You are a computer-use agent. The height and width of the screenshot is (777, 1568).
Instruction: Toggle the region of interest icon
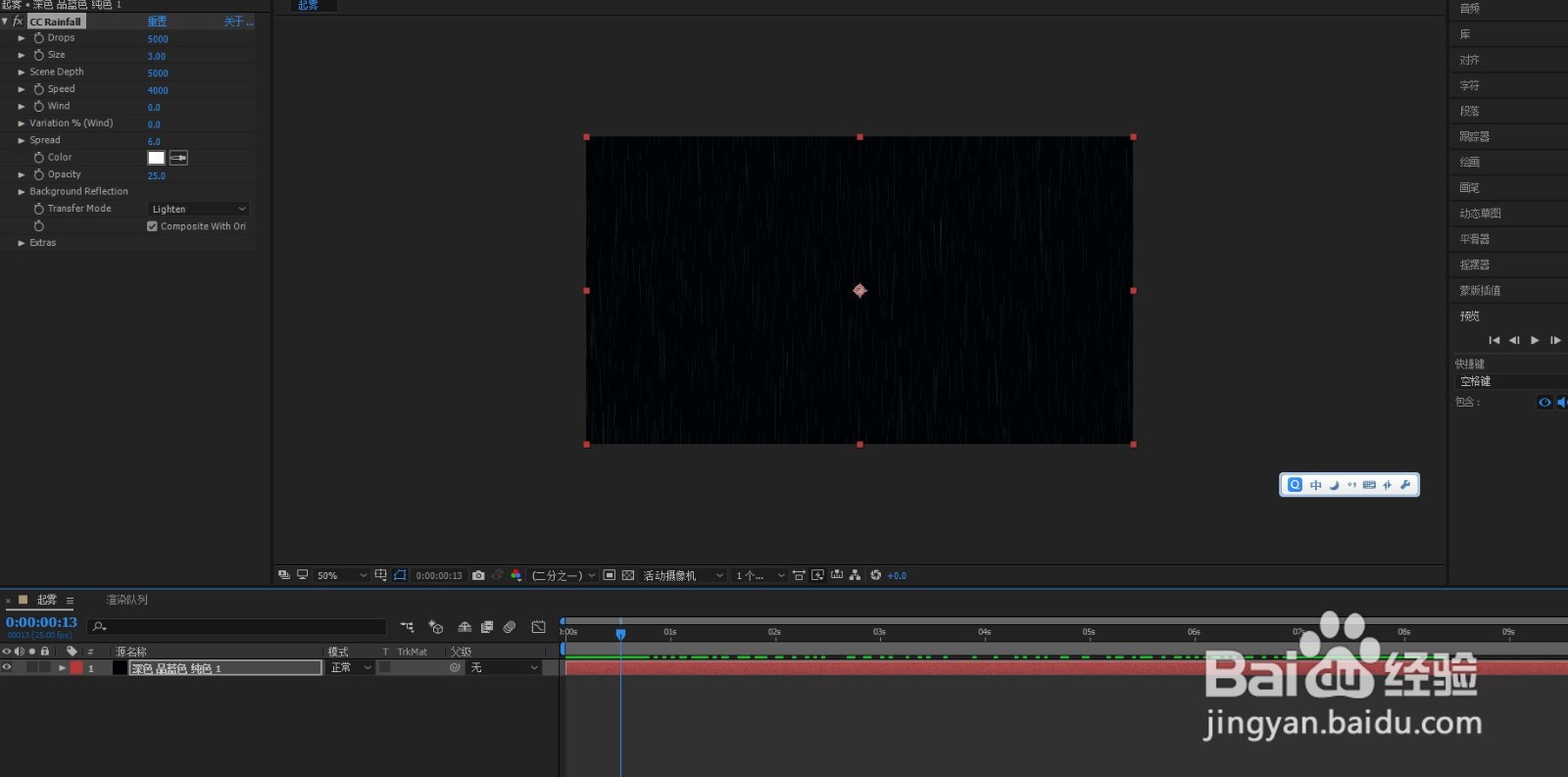point(610,575)
